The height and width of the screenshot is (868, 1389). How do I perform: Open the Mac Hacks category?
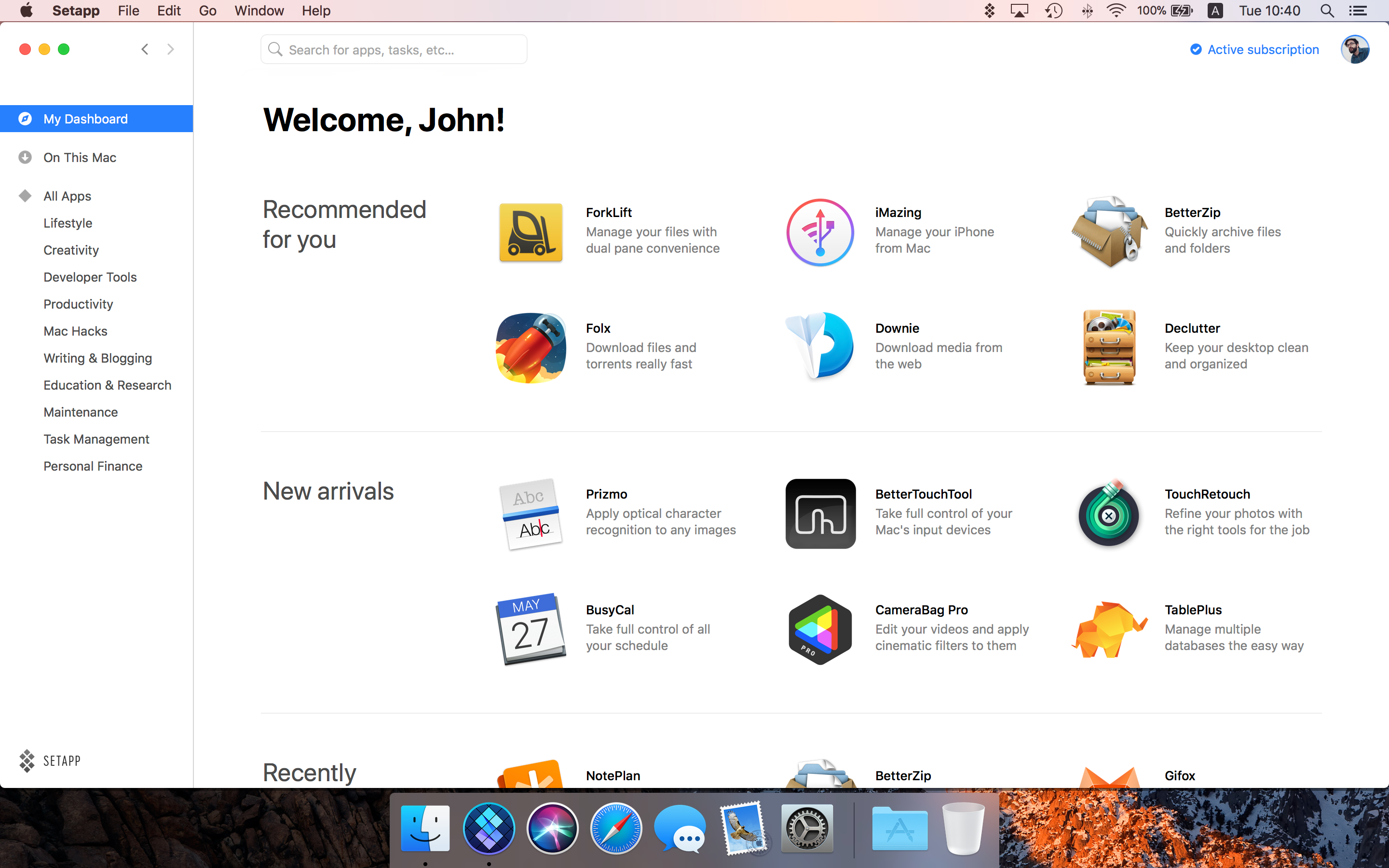(75, 331)
